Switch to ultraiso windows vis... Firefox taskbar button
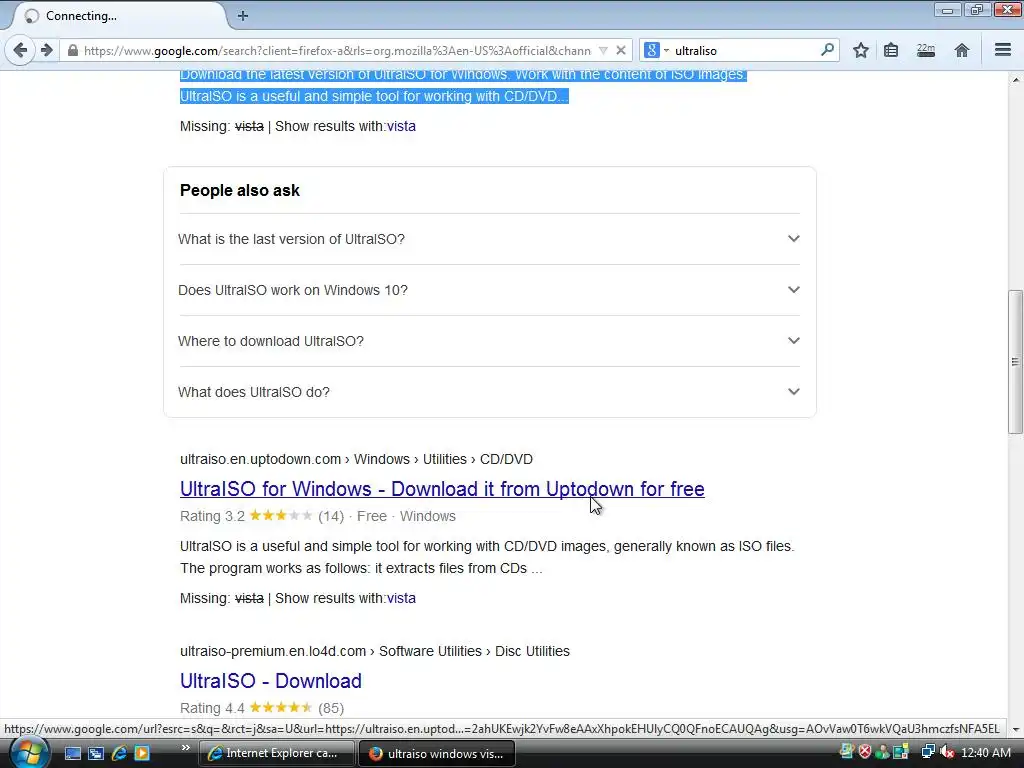Image resolution: width=1024 pixels, height=768 pixels. (437, 754)
